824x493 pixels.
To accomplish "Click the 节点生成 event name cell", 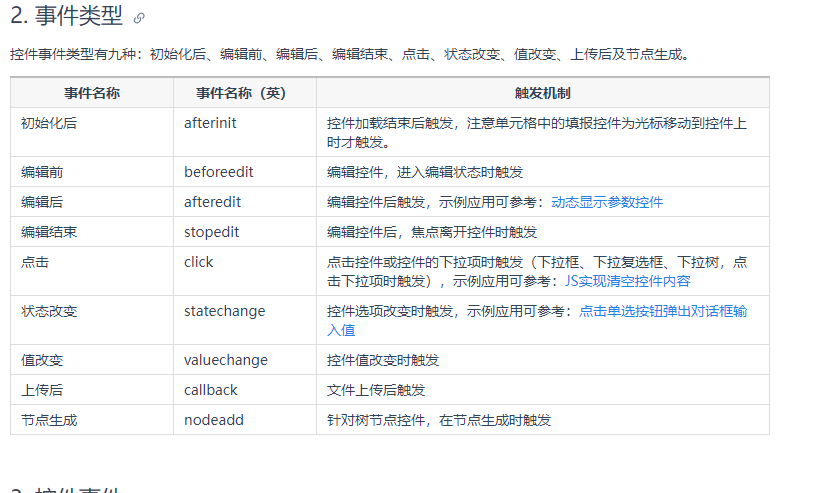I will [x=92, y=420].
